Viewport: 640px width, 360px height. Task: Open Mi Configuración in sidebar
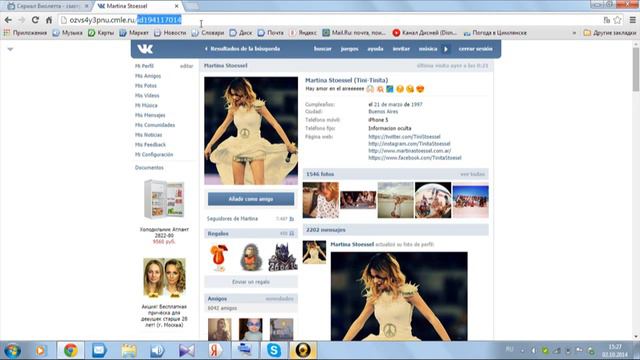coord(154,155)
